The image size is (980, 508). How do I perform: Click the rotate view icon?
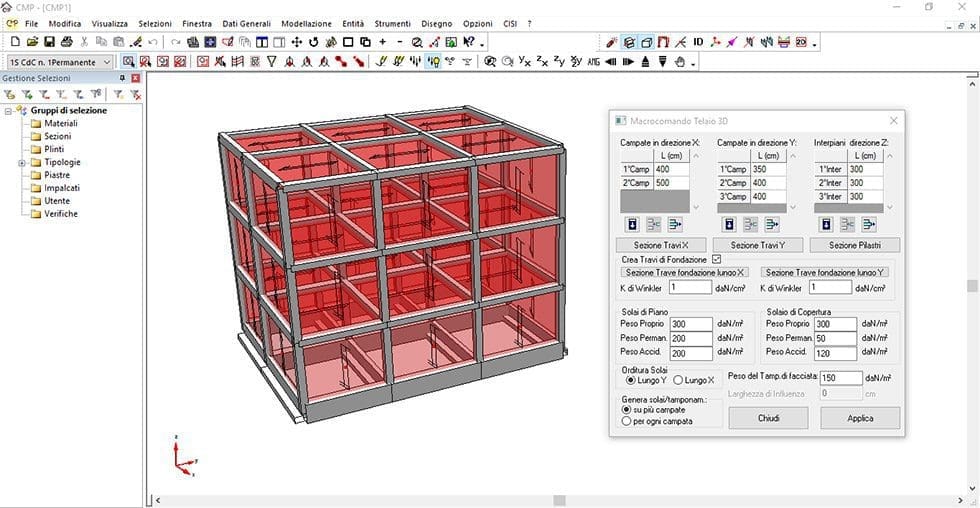[x=314, y=42]
